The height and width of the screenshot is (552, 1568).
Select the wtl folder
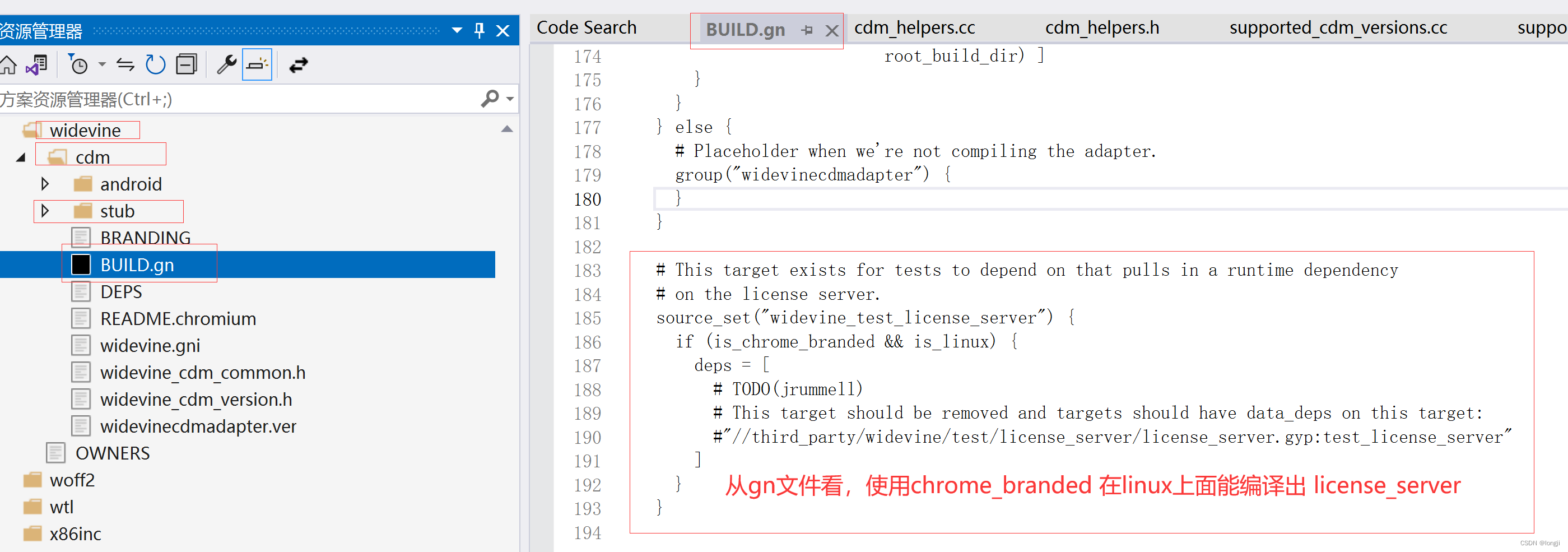click(61, 507)
